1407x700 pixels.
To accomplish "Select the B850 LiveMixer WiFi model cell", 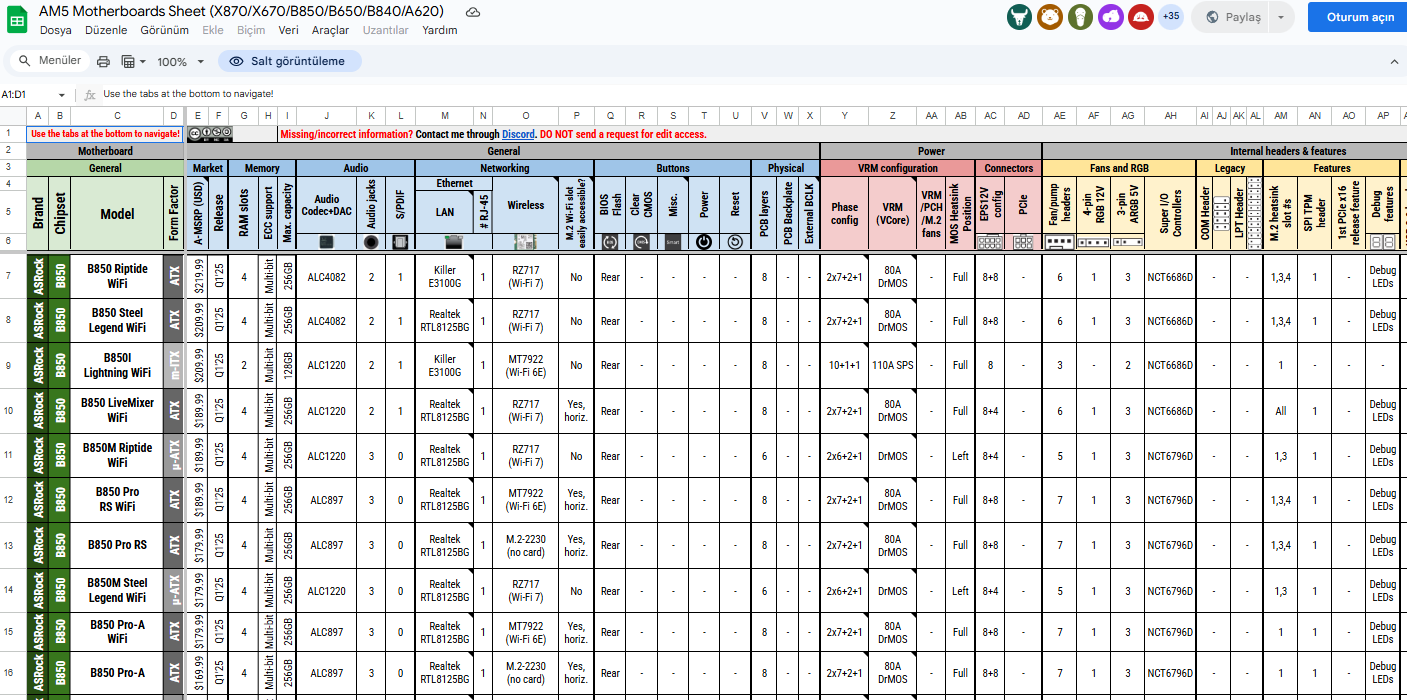I will coord(117,411).
